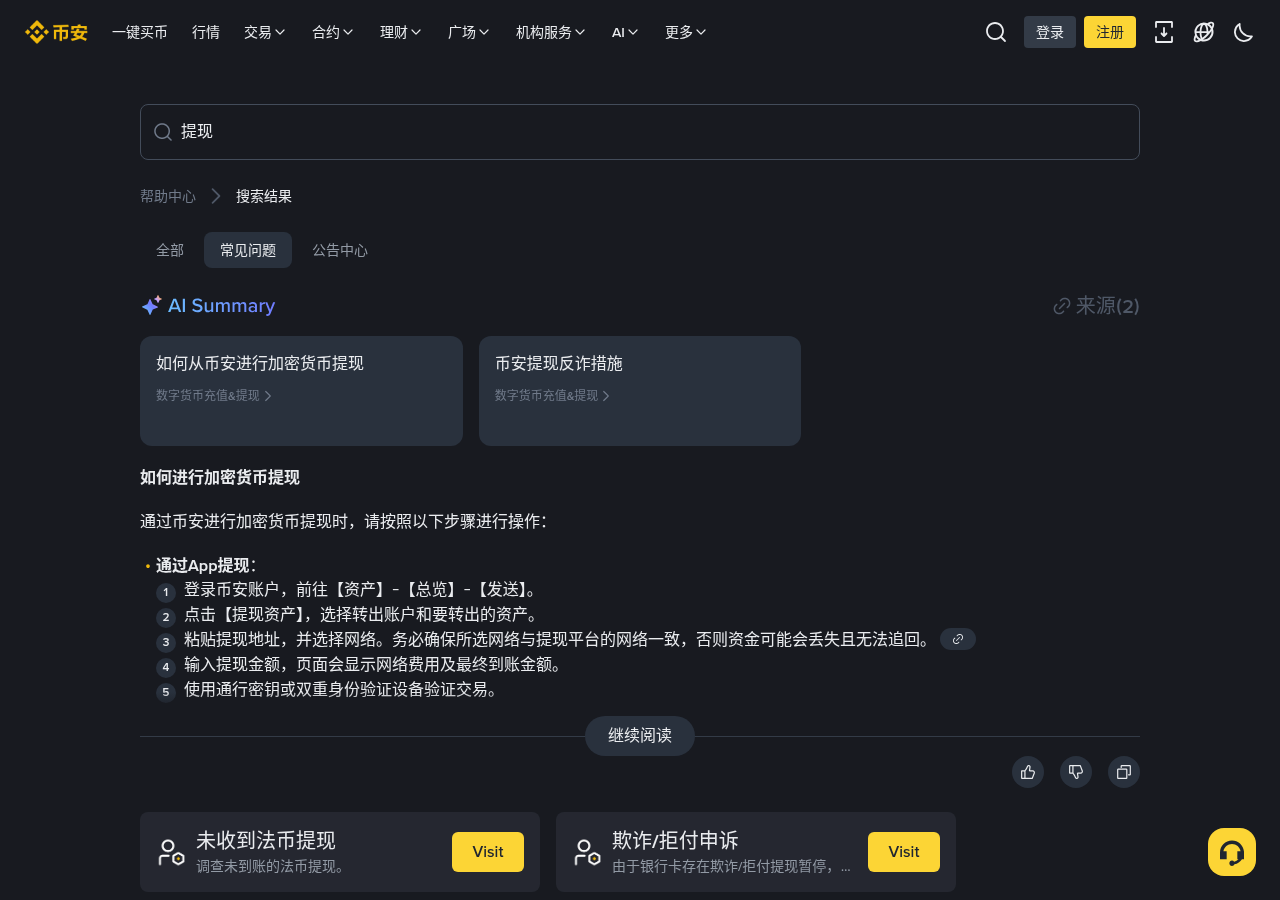Click the citation link icon after step 3

click(958, 639)
